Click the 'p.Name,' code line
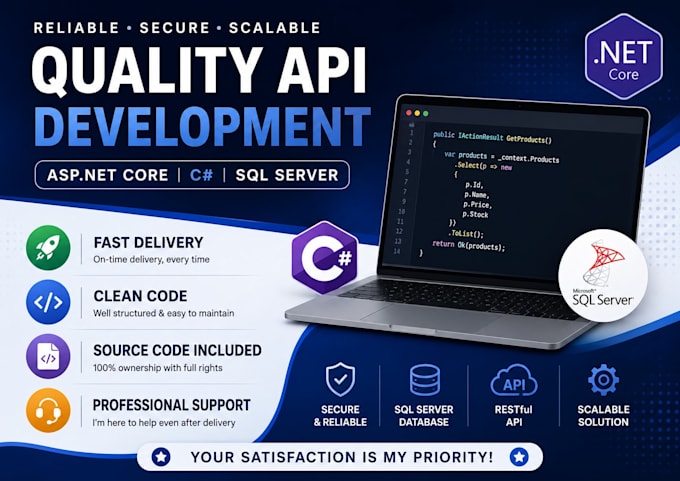Image resolution: width=680 pixels, height=481 pixels. (476, 195)
